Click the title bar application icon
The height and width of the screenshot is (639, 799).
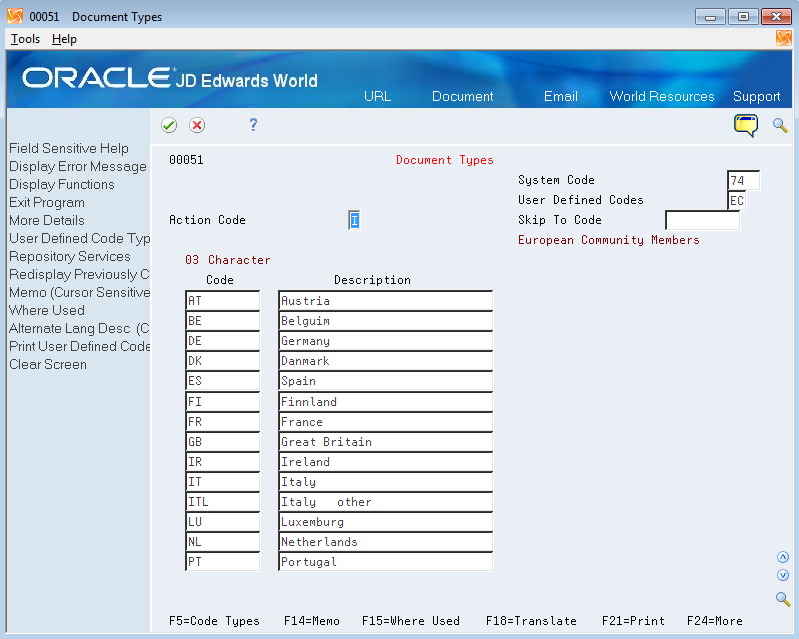15,16
